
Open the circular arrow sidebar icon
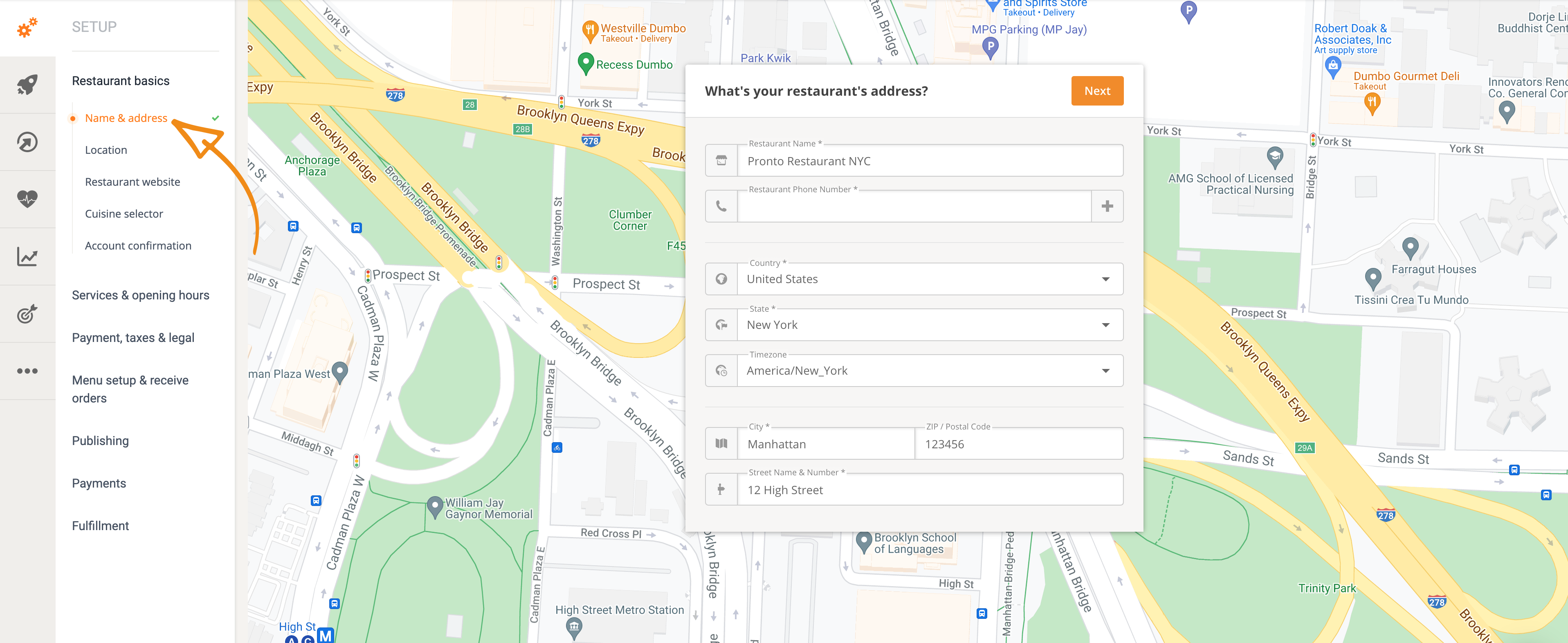point(27,142)
